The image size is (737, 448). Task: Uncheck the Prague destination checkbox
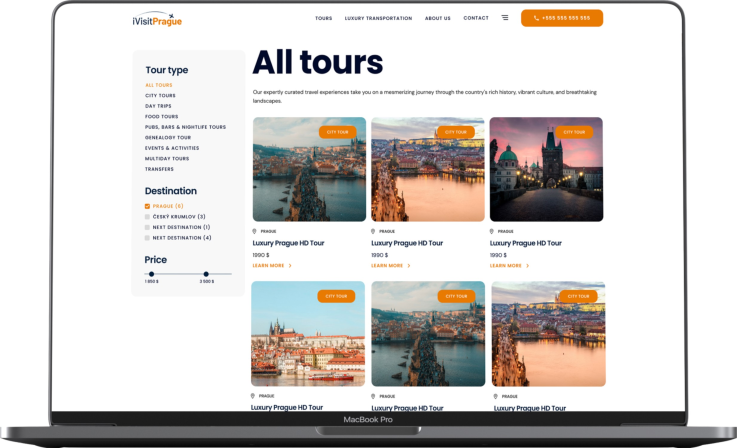pyautogui.click(x=148, y=206)
